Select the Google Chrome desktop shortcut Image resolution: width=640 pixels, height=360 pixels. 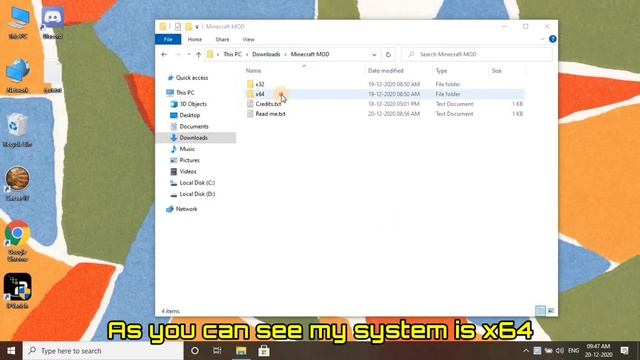click(x=17, y=241)
